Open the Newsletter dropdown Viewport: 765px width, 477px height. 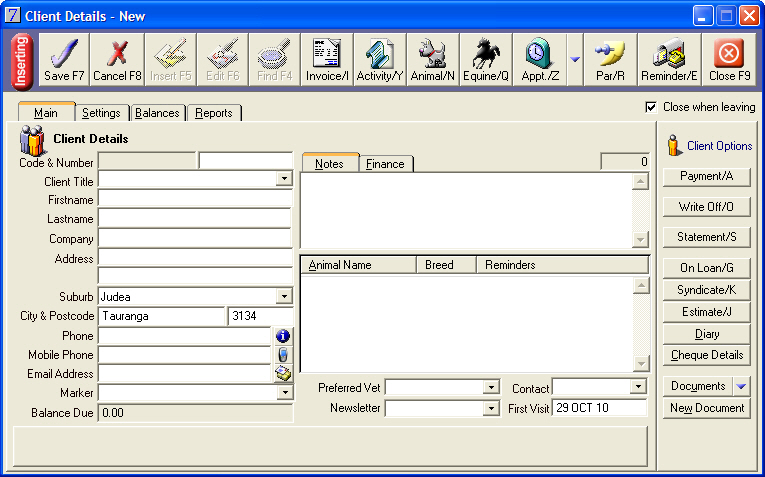491,408
